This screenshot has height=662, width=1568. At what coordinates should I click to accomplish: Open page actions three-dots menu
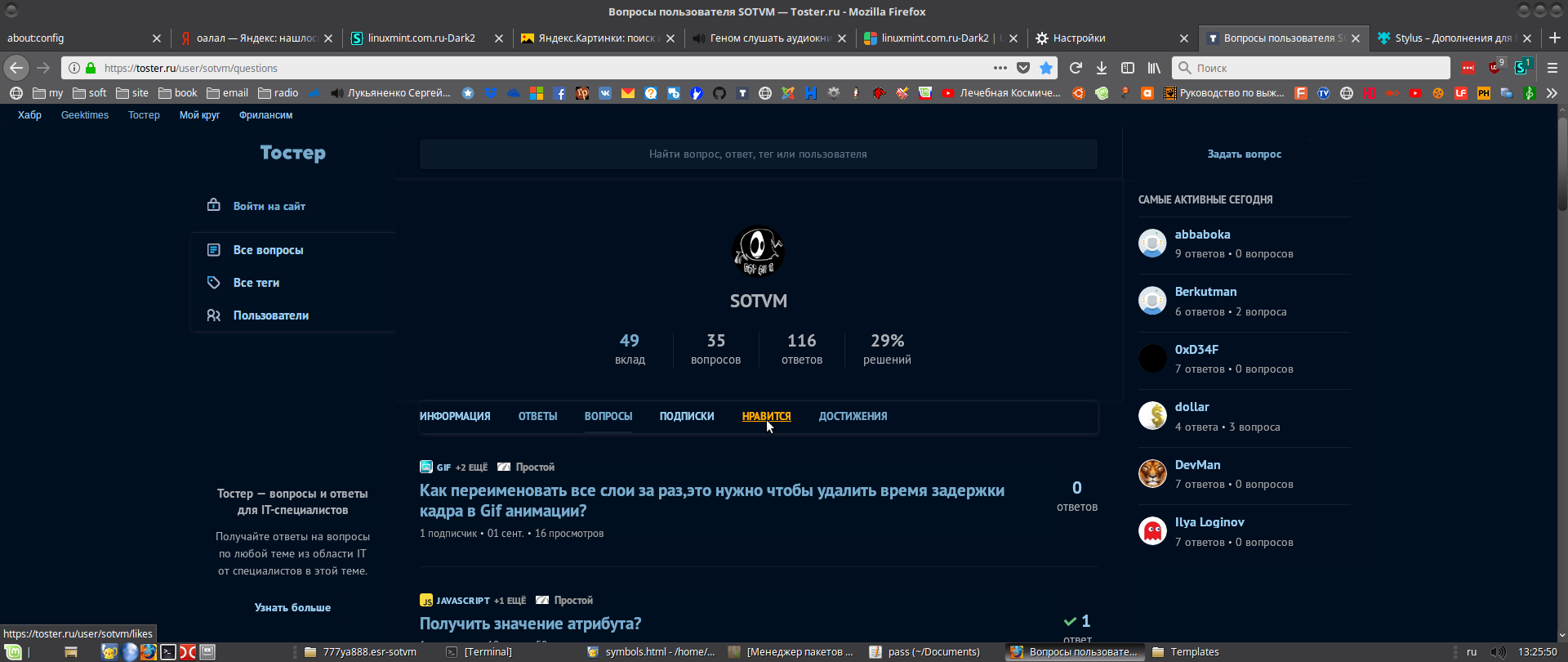[x=1000, y=68]
